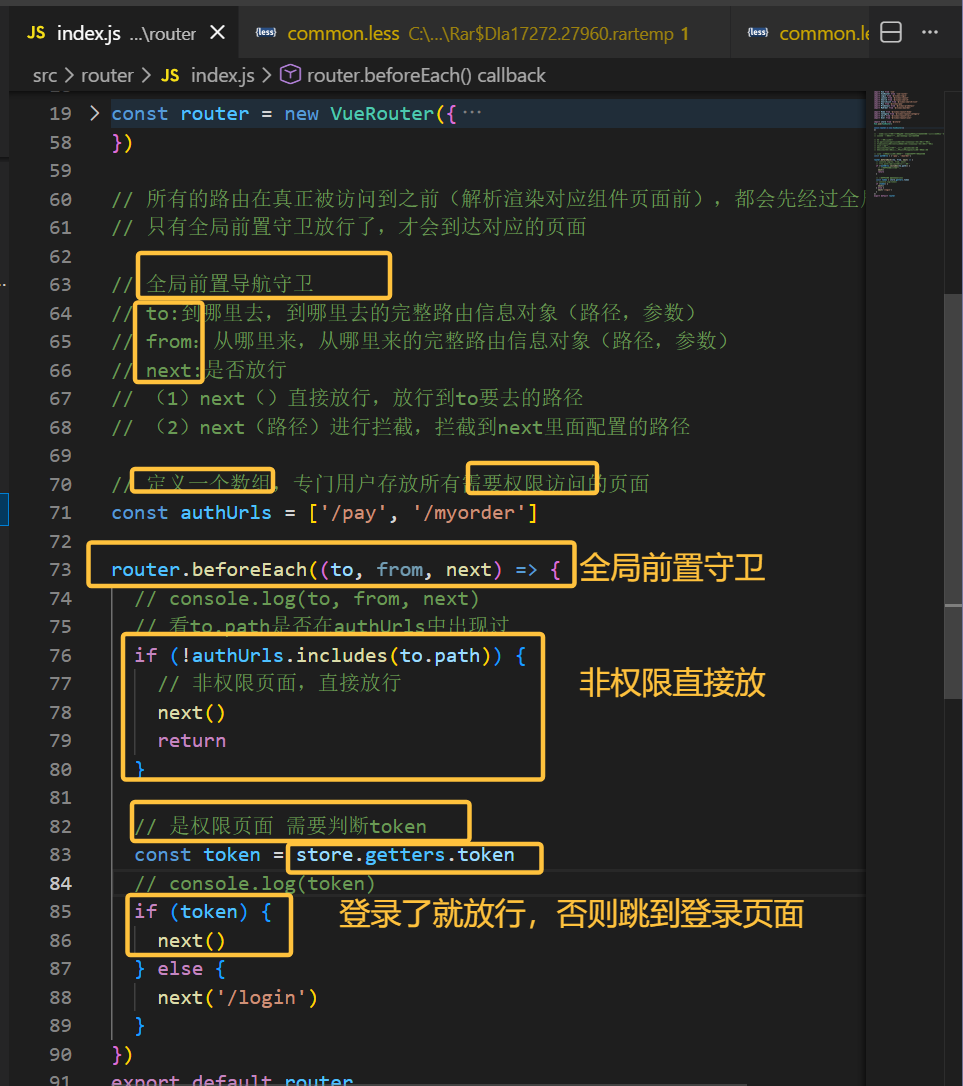Click line number 60 in the gutter

60,199
